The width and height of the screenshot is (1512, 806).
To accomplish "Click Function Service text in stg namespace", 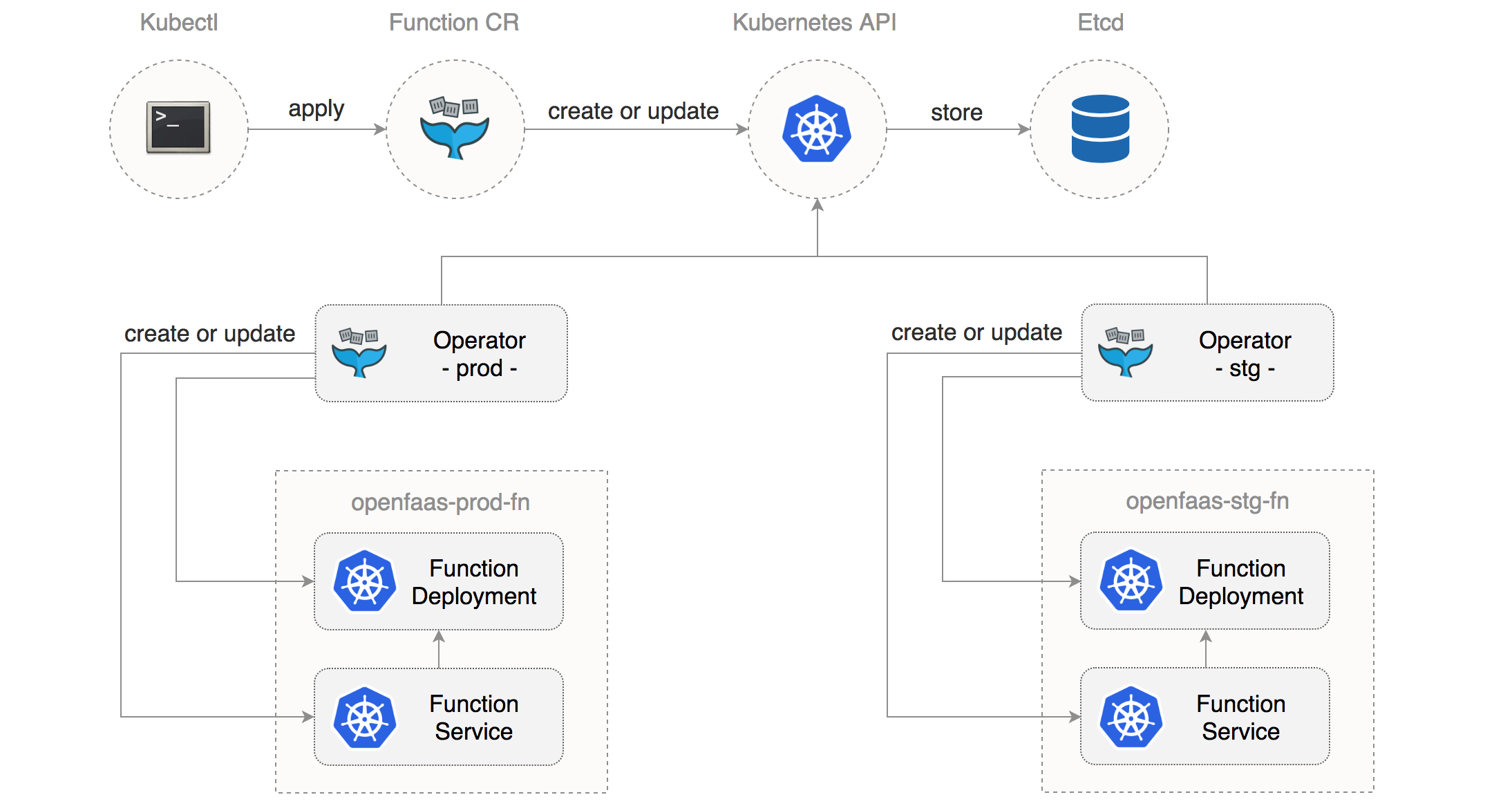I will click(1240, 718).
